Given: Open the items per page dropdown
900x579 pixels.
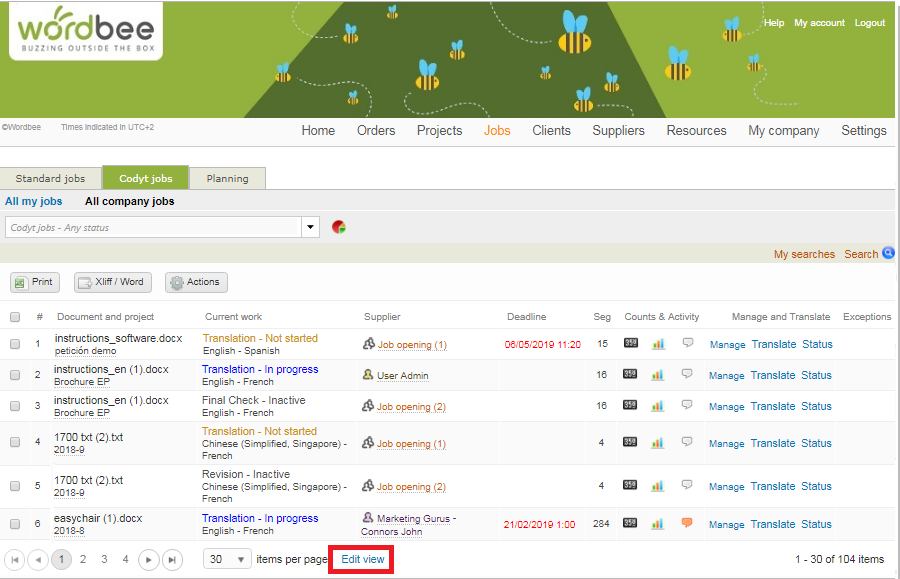Looking at the screenshot, I should coord(227,558).
